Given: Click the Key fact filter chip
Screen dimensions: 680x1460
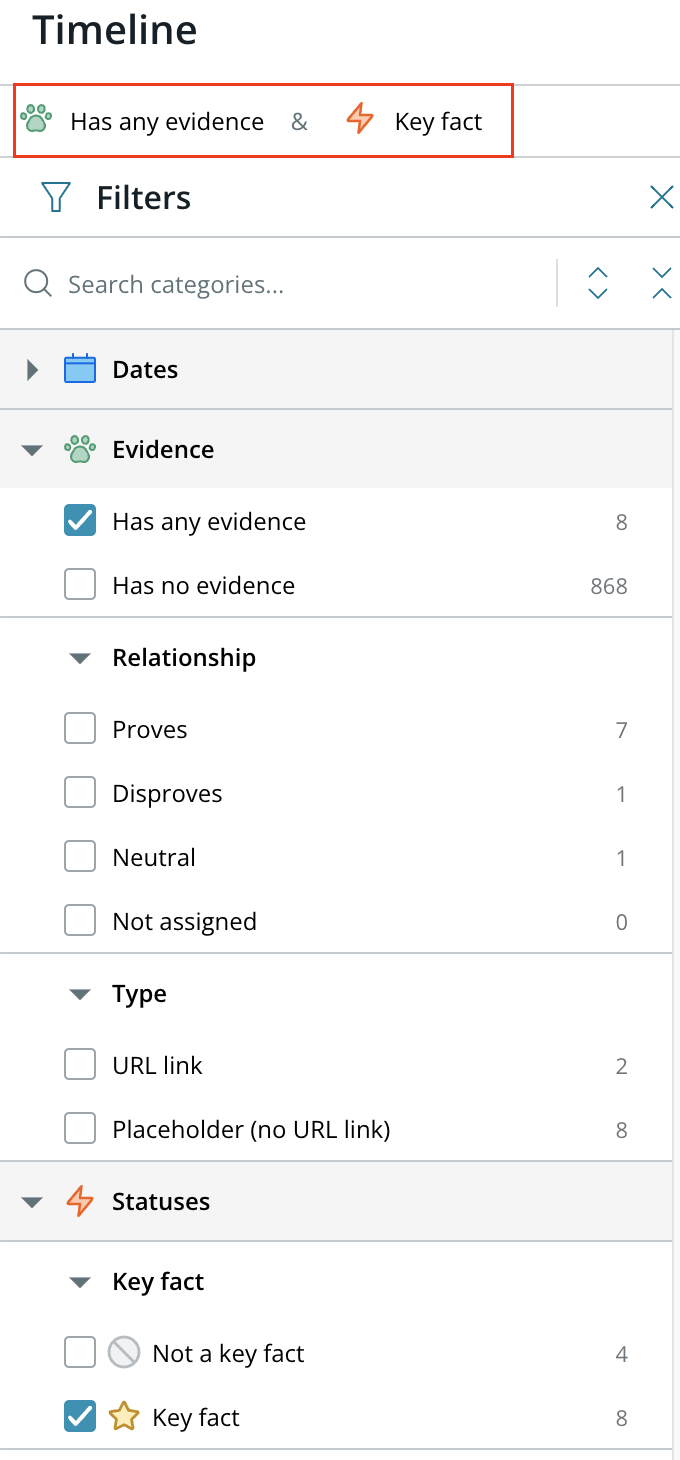Looking at the screenshot, I should point(414,121).
